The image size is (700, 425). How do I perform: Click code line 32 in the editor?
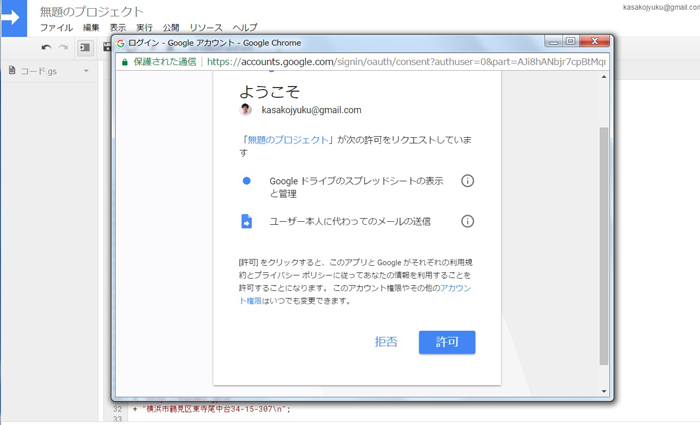point(212,408)
